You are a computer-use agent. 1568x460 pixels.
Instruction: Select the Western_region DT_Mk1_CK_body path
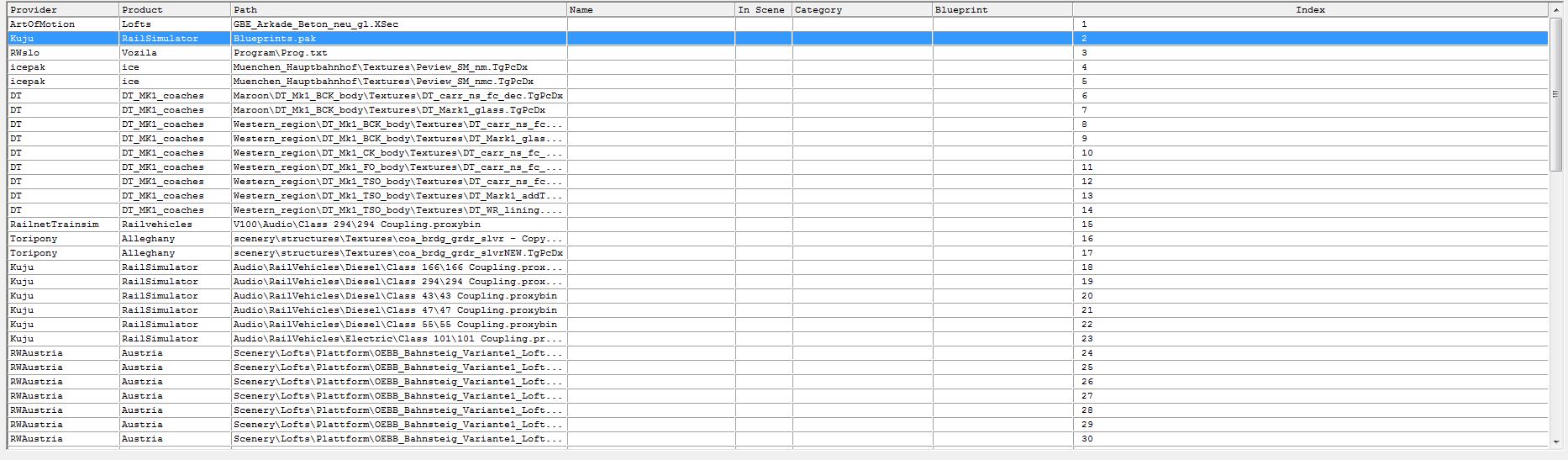click(398, 153)
